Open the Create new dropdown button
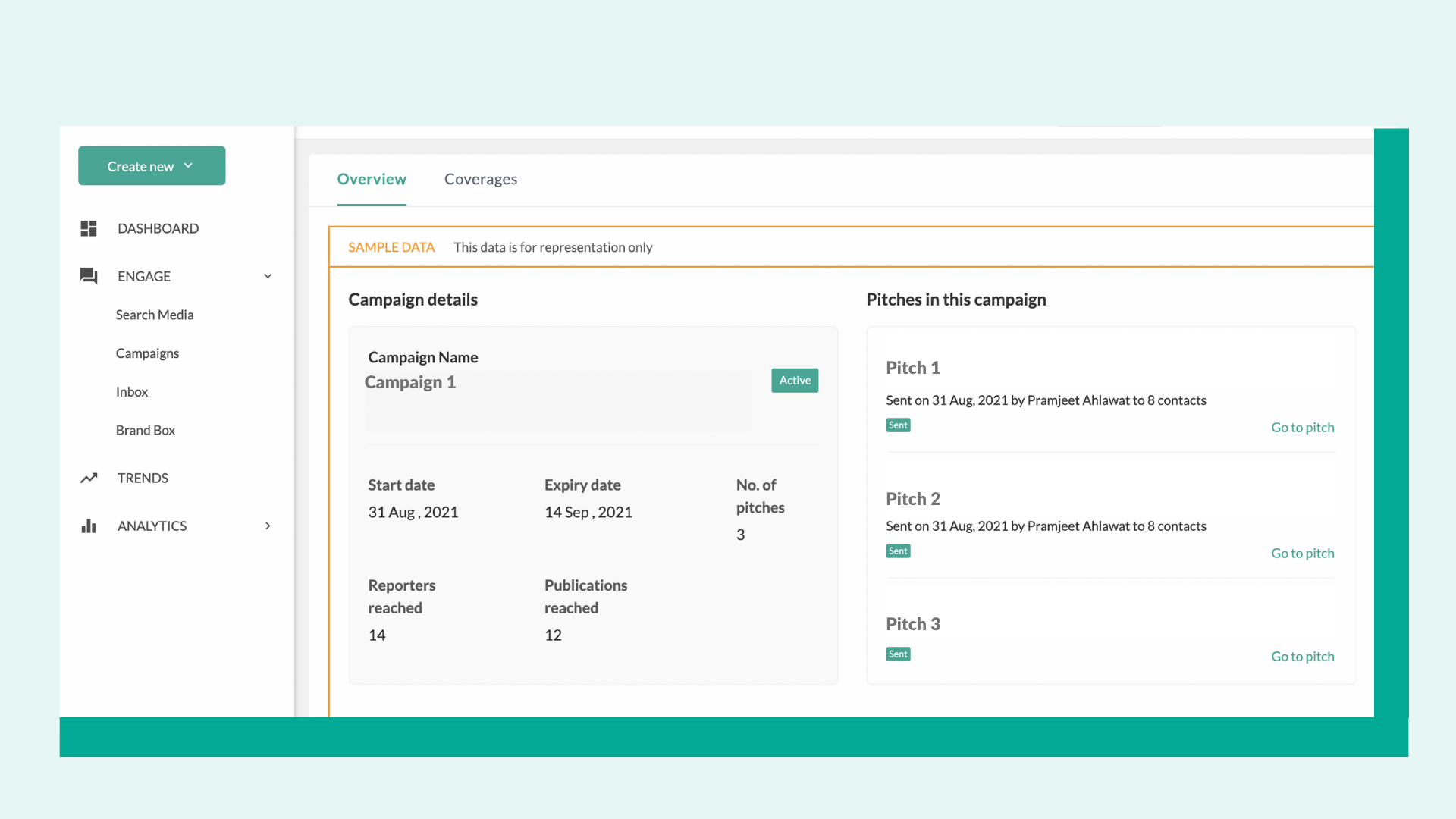Screen dimensions: 1456x819 tap(152, 165)
